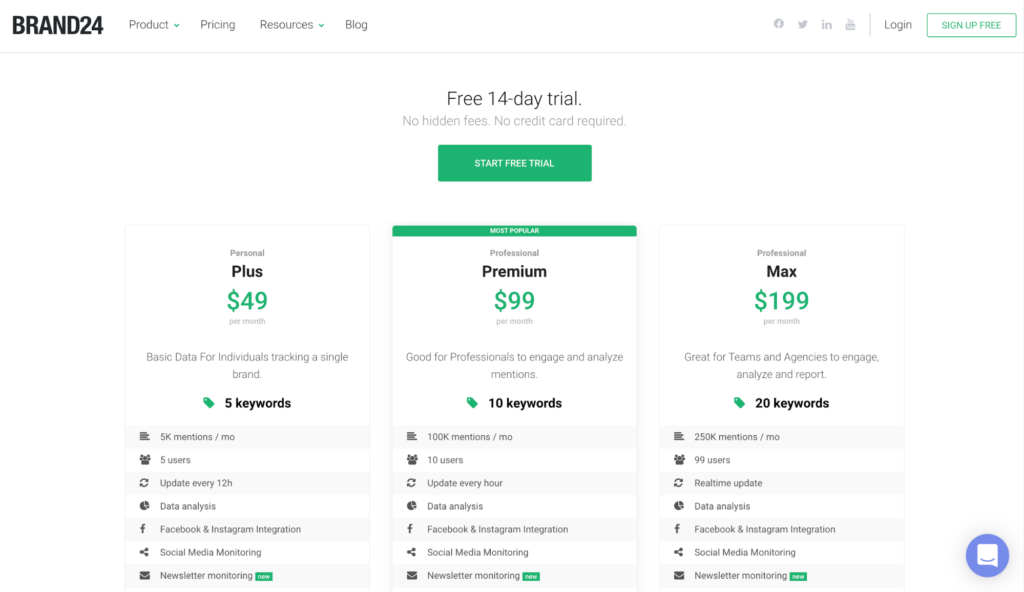Expand the Resources dropdown menu
The width and height of the screenshot is (1024, 592).
click(x=292, y=25)
